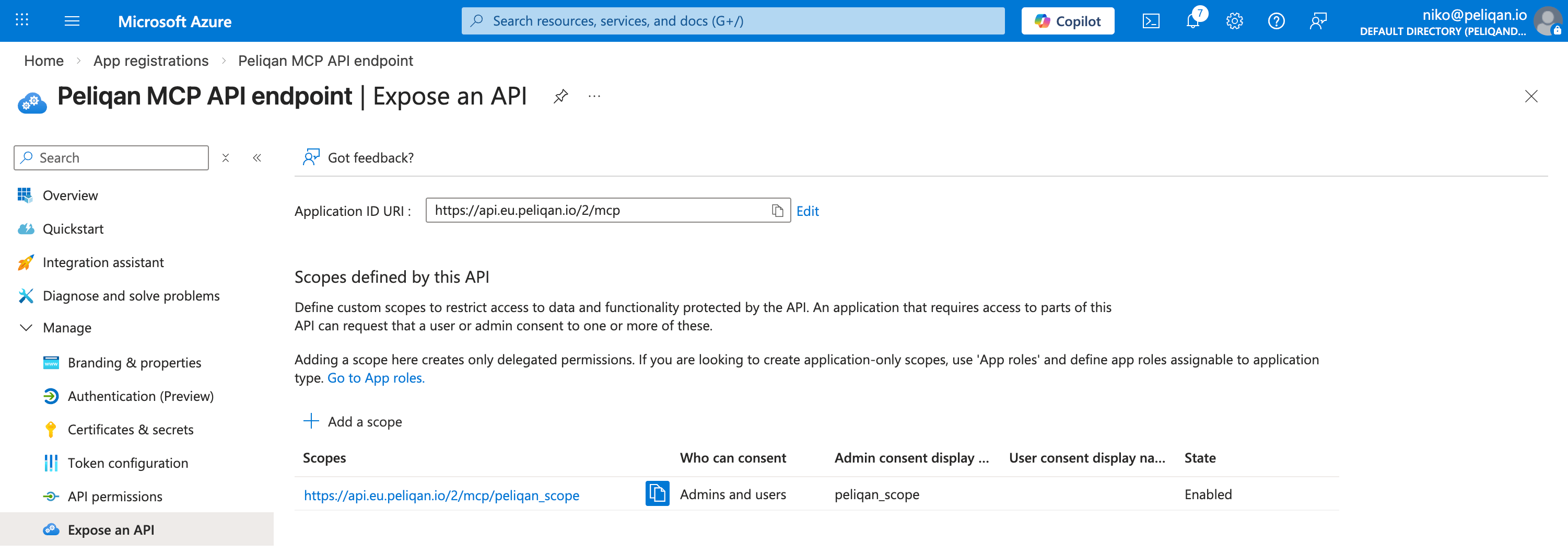Open the more options ellipsis beside title
Image resolution: width=1568 pixels, height=553 pixels.
point(594,96)
